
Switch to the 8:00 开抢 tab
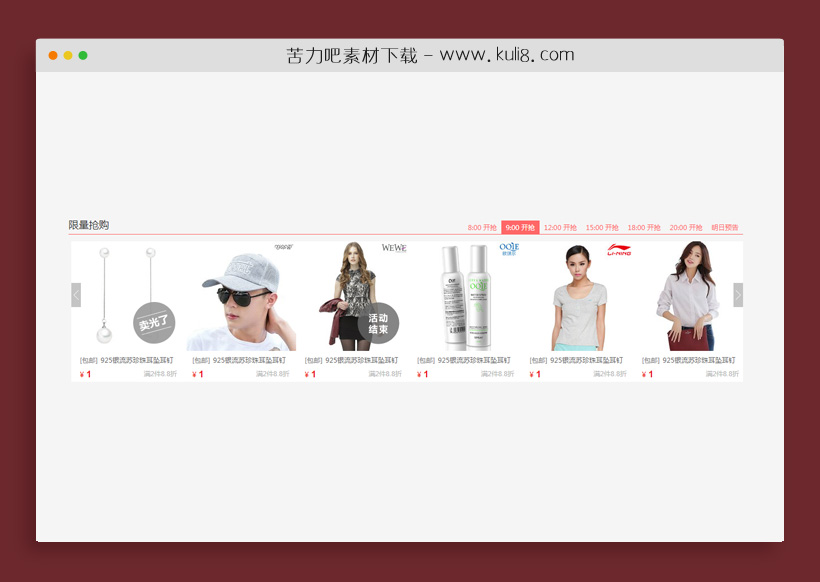[x=481, y=227]
